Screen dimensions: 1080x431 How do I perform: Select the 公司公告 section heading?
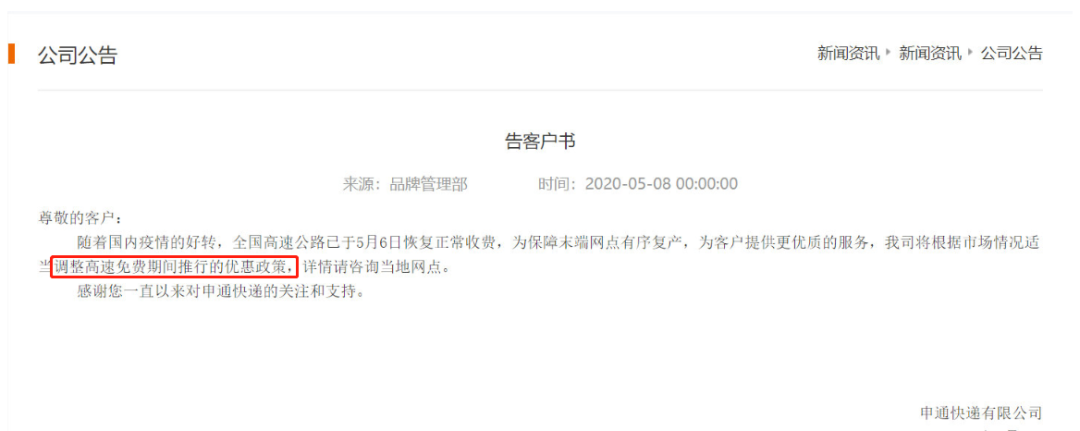(x=78, y=54)
